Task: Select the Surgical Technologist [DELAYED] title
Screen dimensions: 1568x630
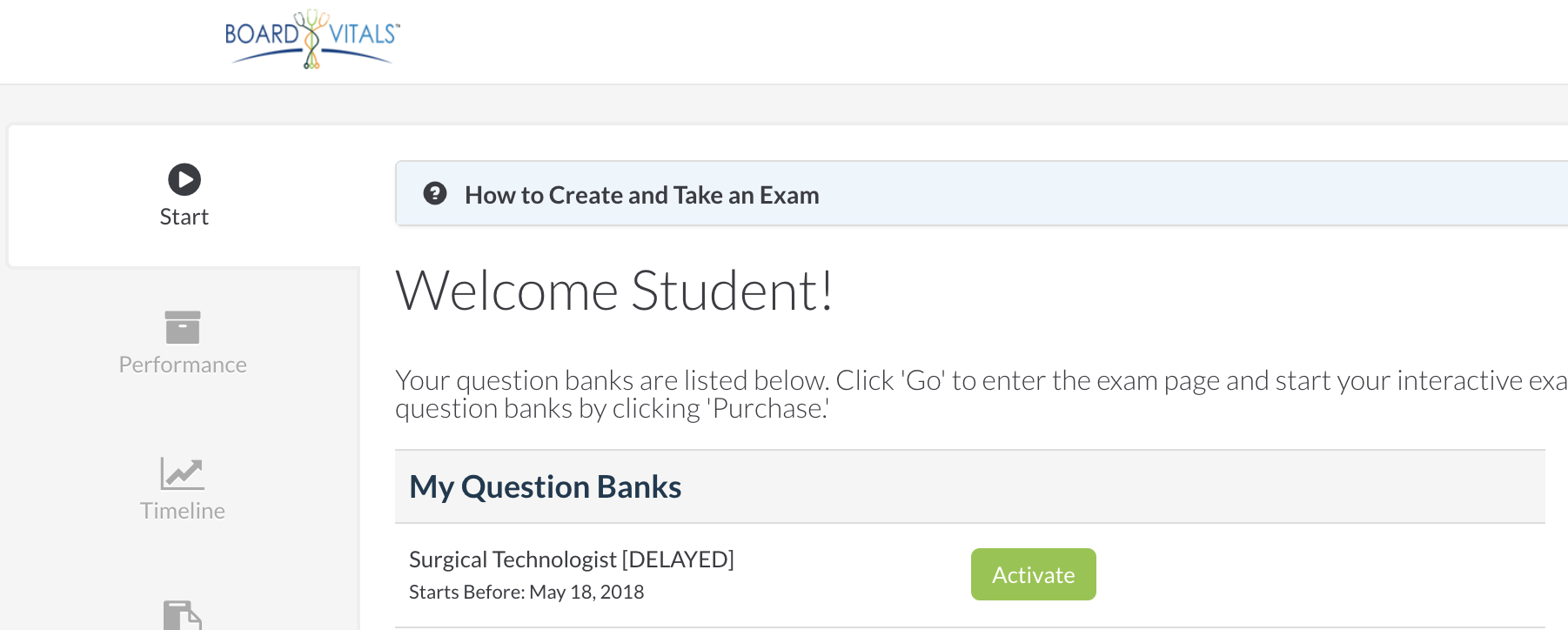Action: click(x=572, y=560)
